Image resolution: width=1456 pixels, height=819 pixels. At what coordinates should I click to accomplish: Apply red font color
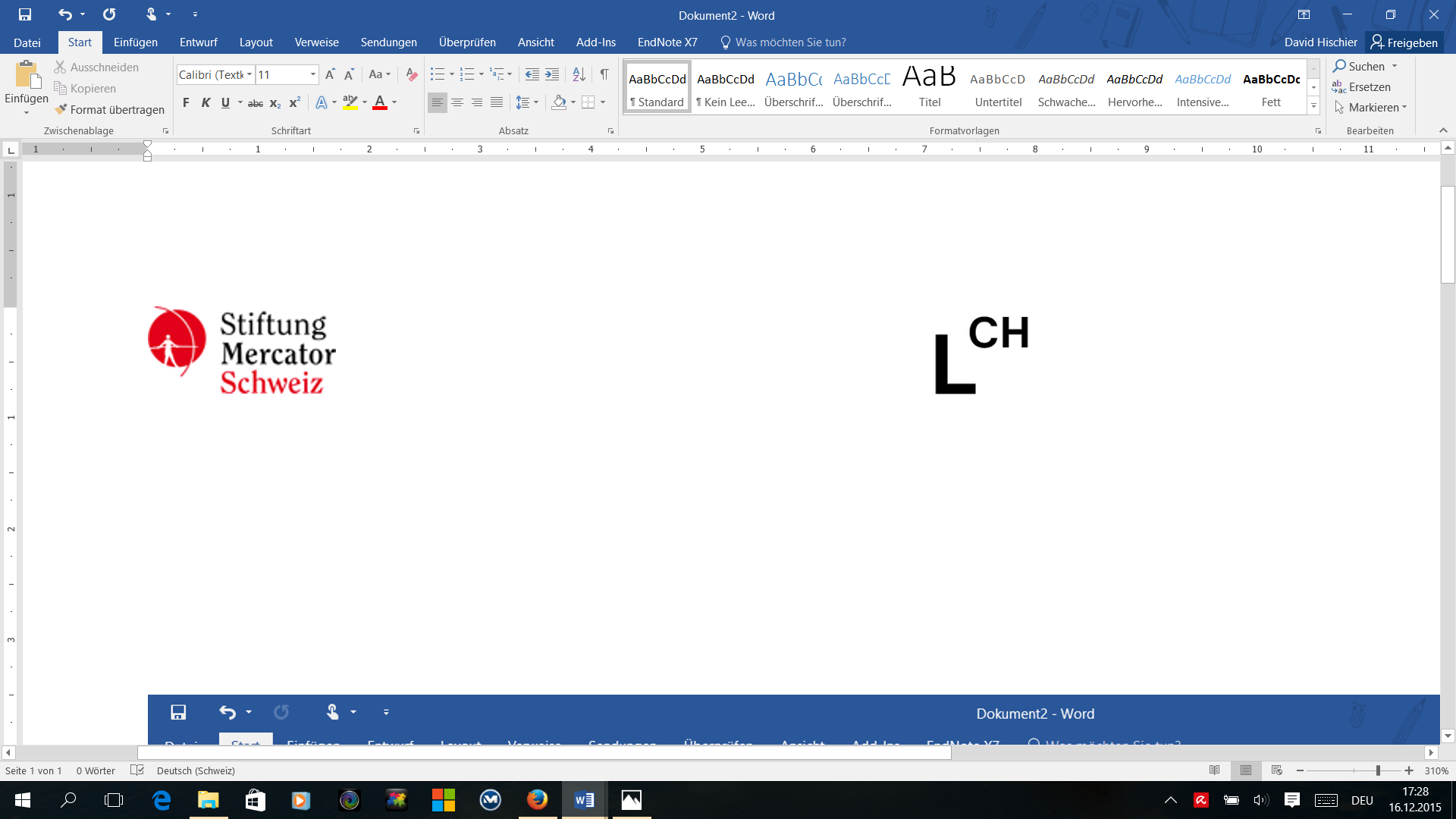[x=380, y=102]
